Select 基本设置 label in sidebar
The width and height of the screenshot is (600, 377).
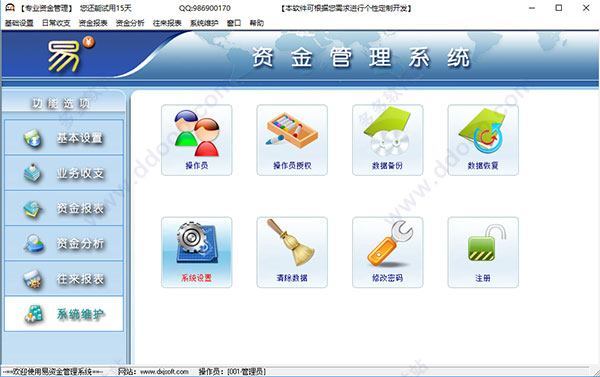[x=80, y=138]
